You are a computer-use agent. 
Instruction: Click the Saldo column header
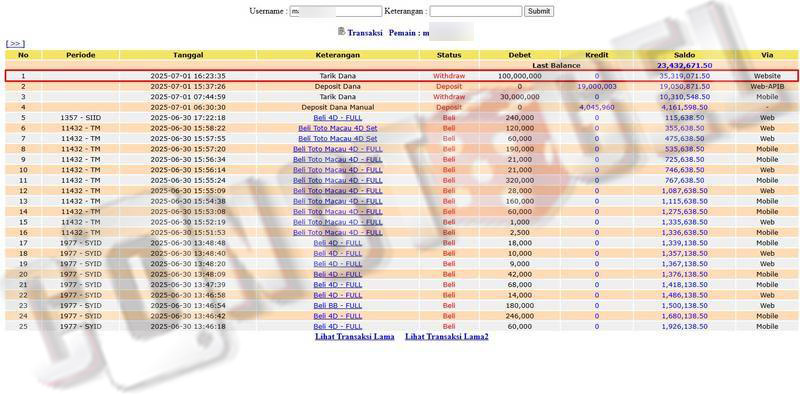[x=684, y=55]
